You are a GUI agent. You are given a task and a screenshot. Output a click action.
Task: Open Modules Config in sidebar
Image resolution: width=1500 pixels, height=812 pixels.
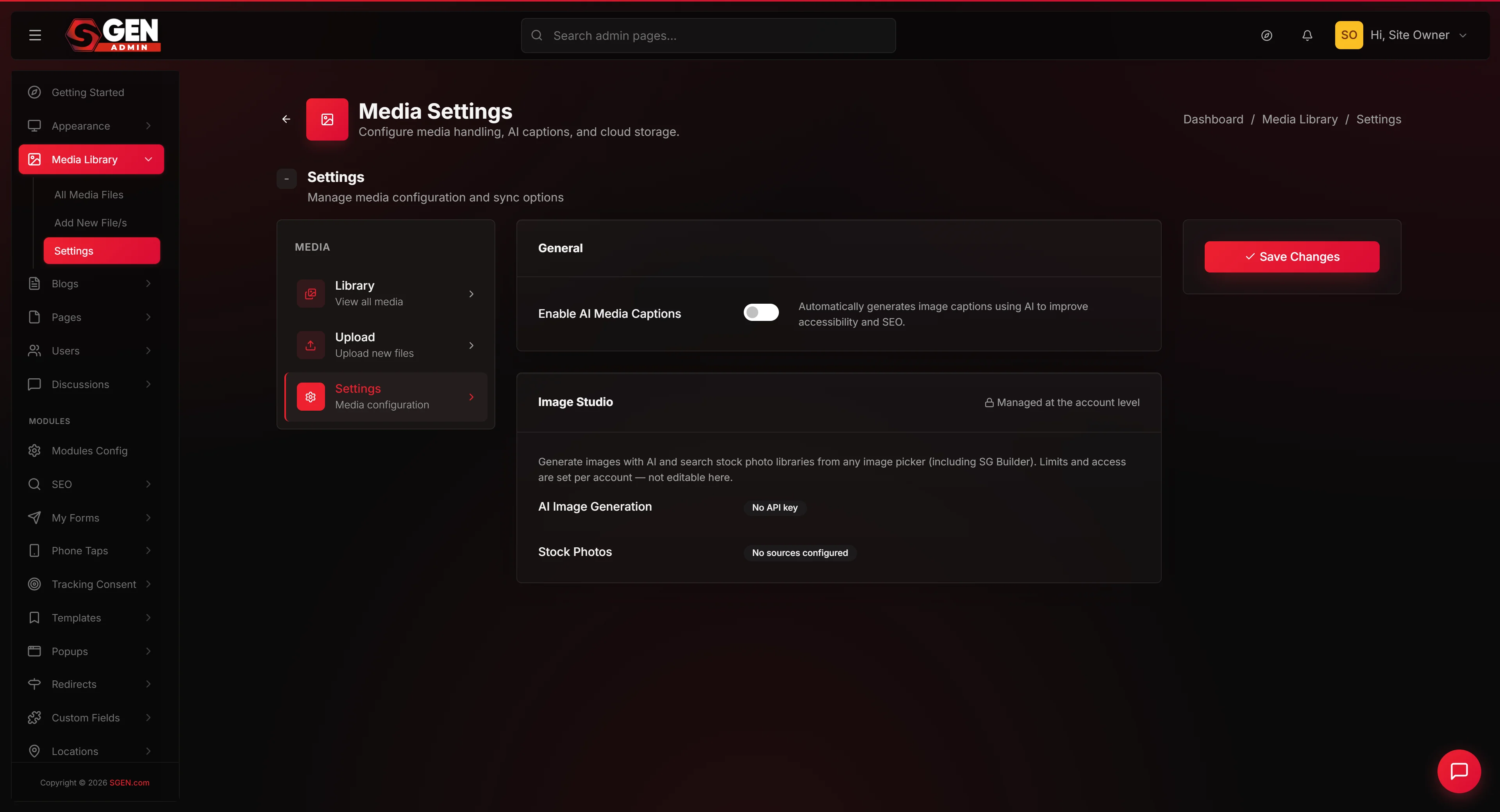(91, 451)
